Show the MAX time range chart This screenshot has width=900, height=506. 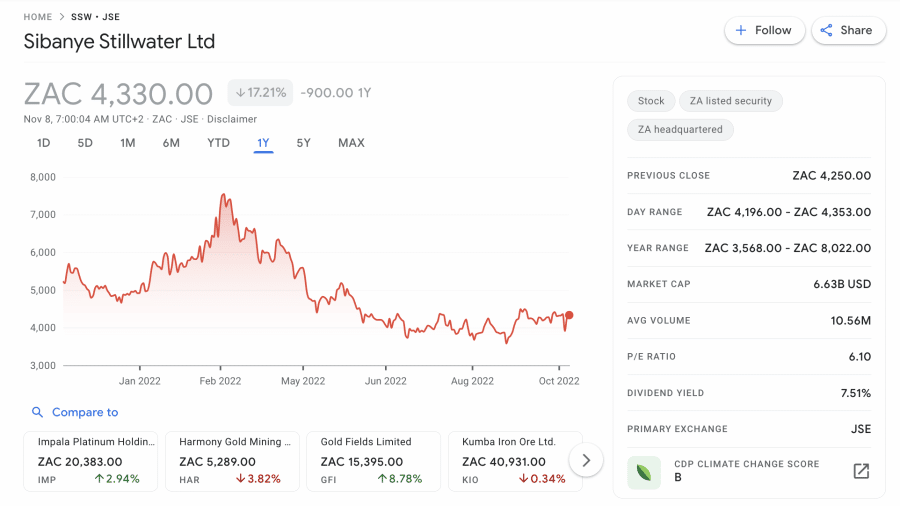351,143
